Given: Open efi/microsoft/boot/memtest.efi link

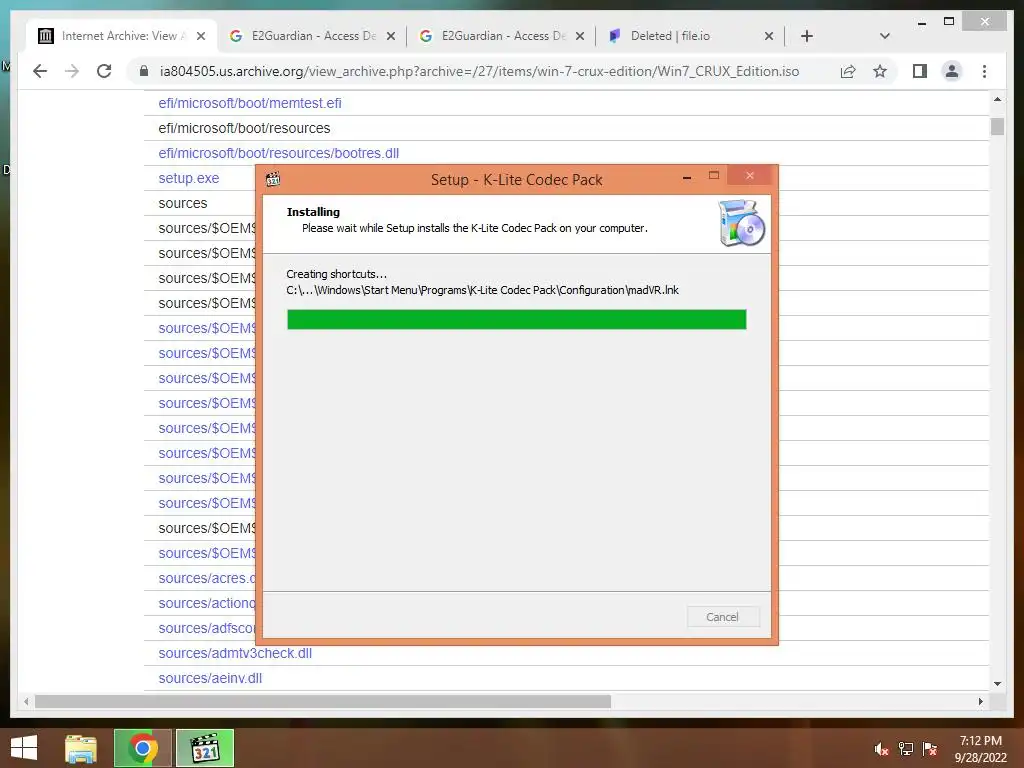Looking at the screenshot, I should coord(249,103).
